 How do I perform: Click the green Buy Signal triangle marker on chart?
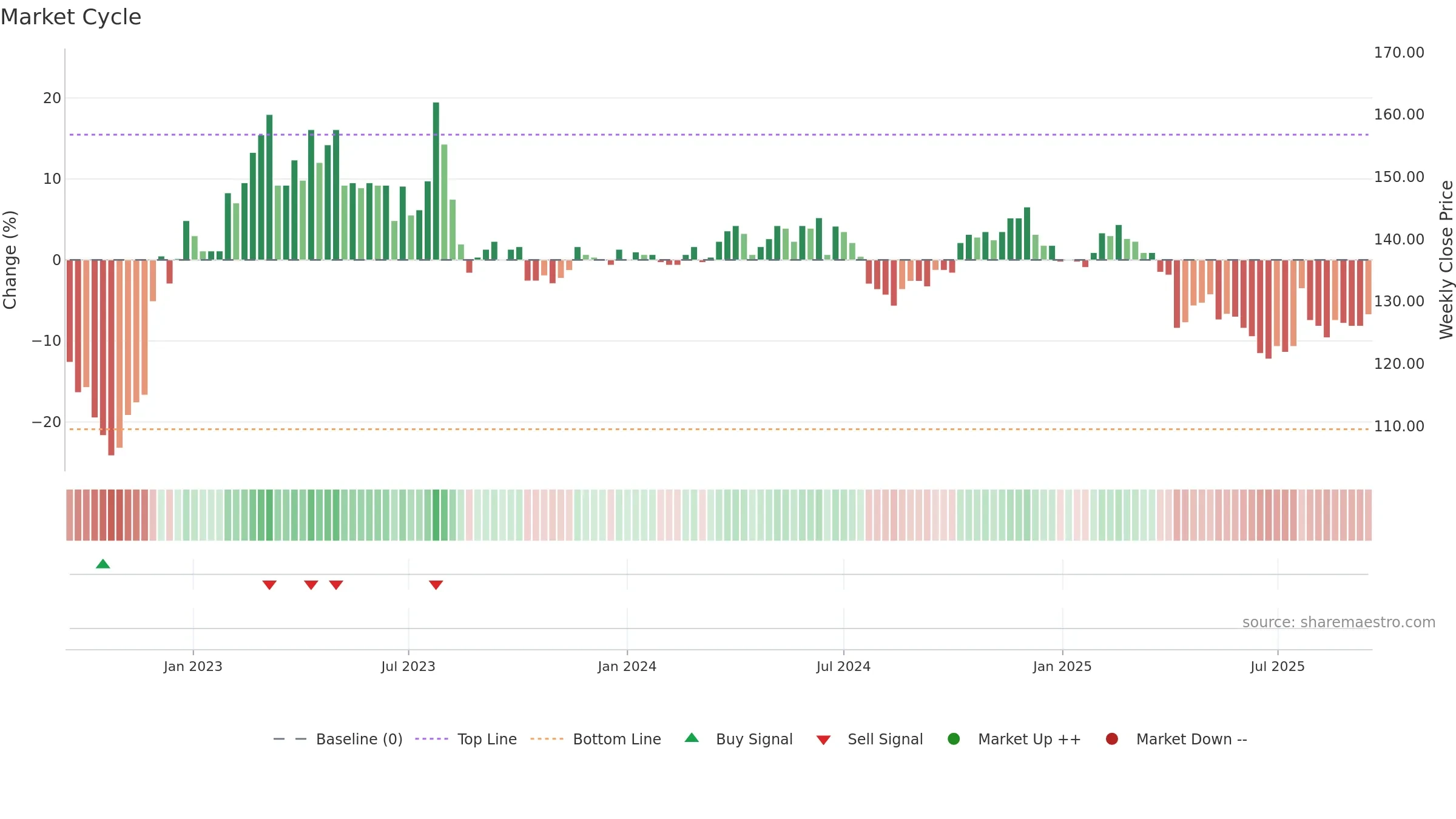(x=103, y=564)
